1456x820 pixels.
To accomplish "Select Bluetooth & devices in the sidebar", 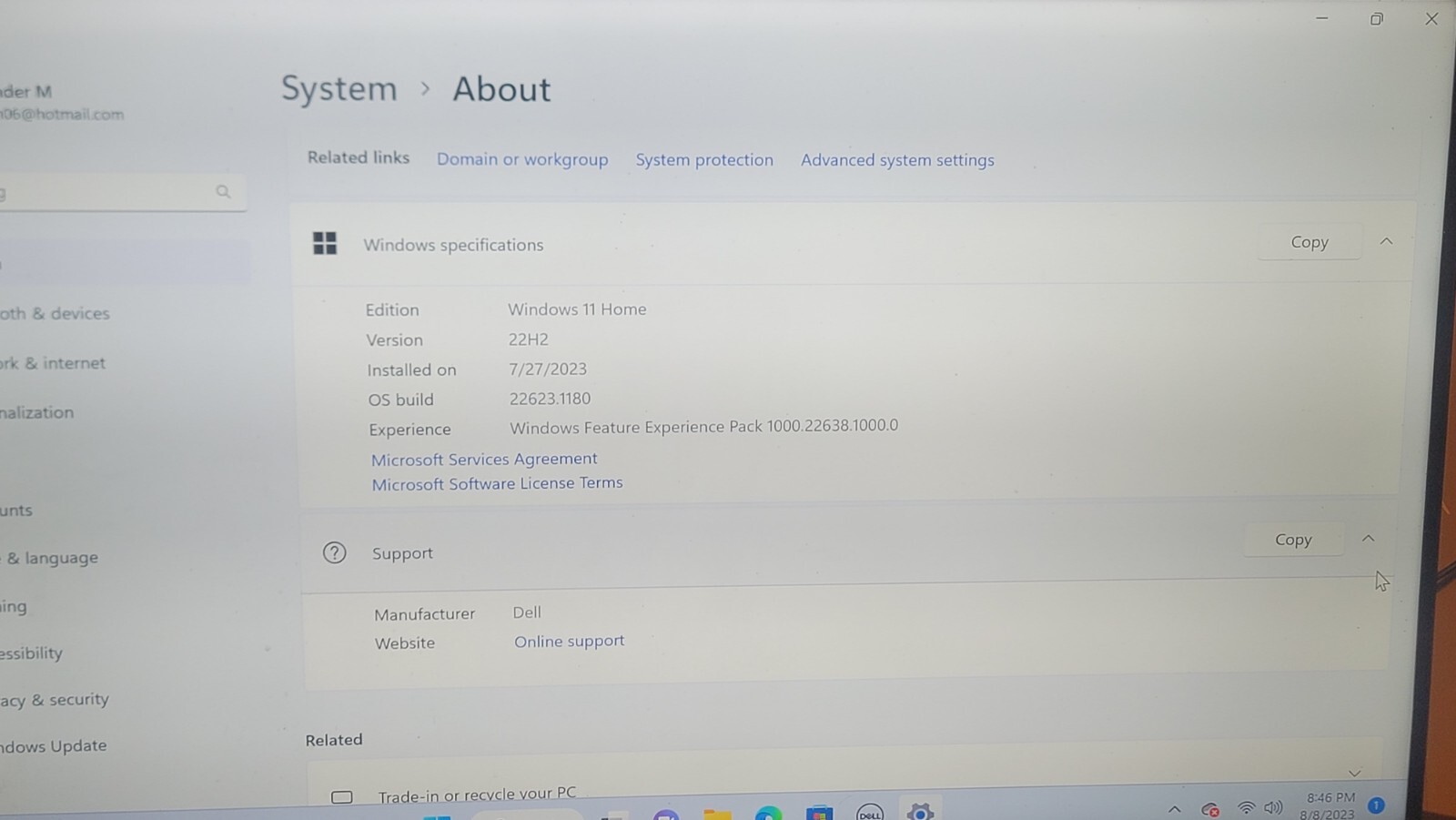I will (x=55, y=313).
